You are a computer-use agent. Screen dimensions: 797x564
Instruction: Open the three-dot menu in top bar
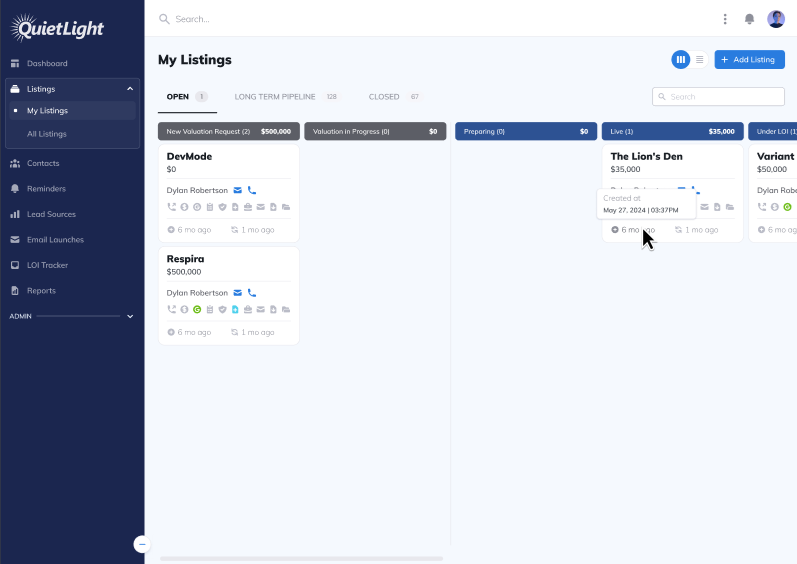[x=725, y=19]
